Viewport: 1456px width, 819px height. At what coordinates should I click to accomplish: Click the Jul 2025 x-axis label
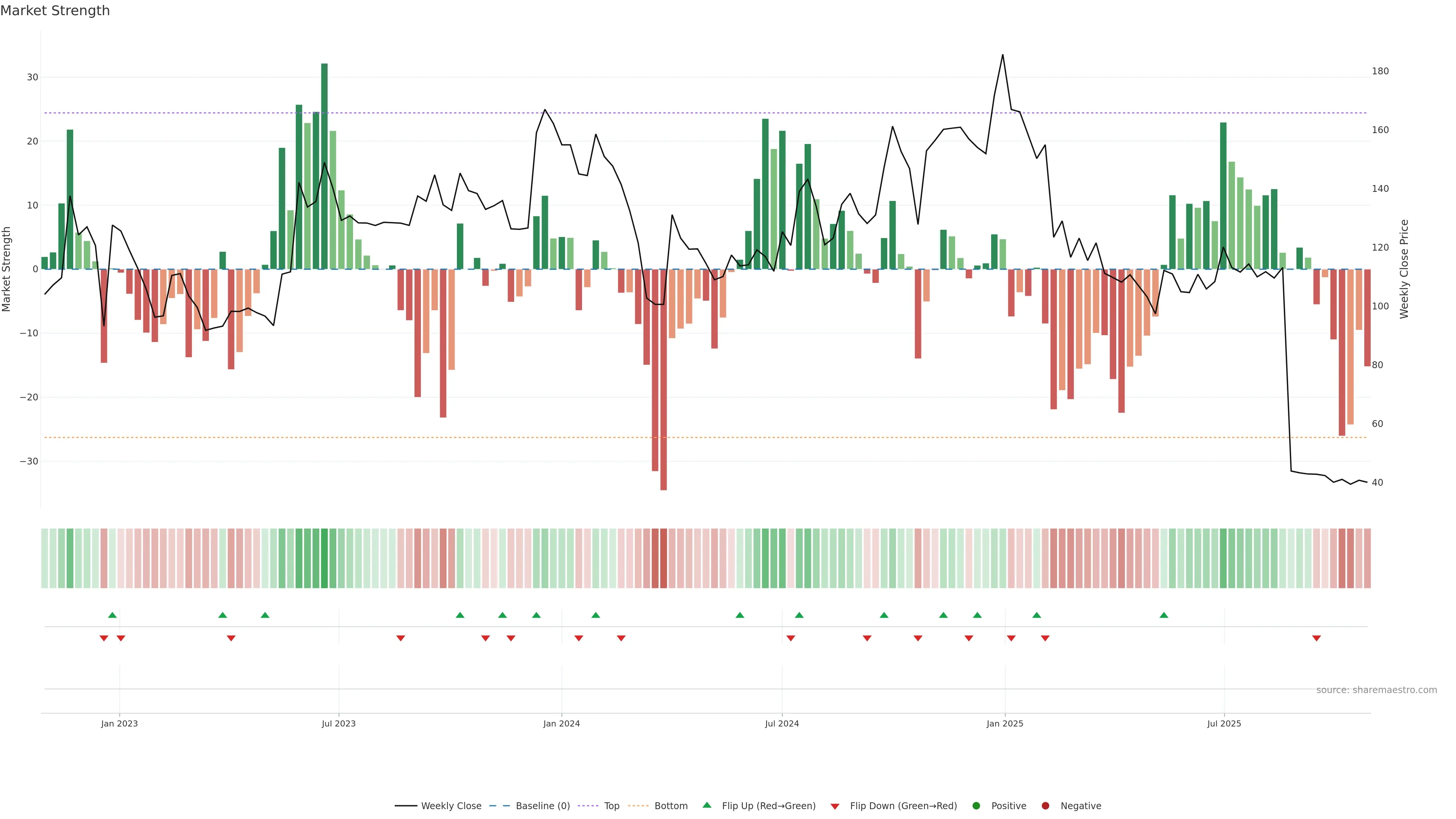pyautogui.click(x=1224, y=723)
